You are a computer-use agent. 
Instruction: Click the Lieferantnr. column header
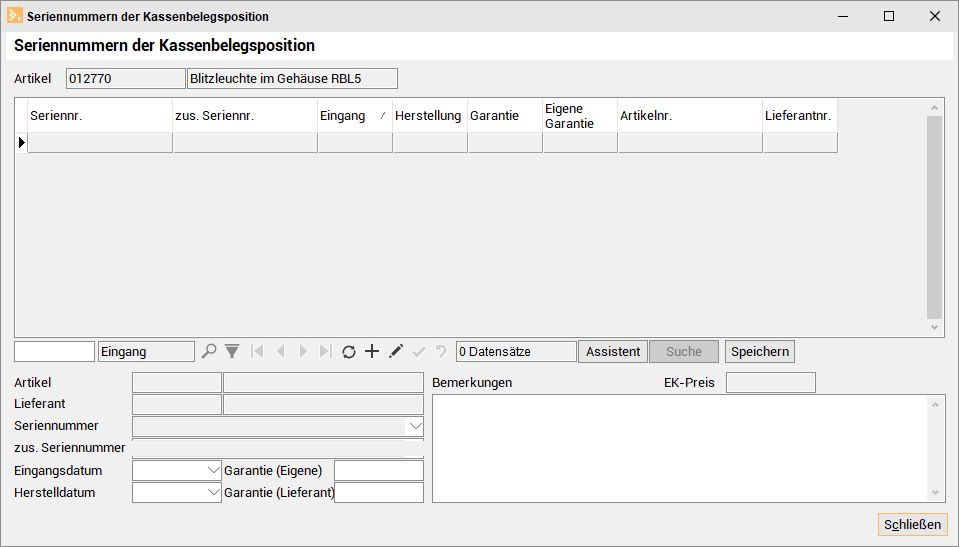[x=800, y=116]
